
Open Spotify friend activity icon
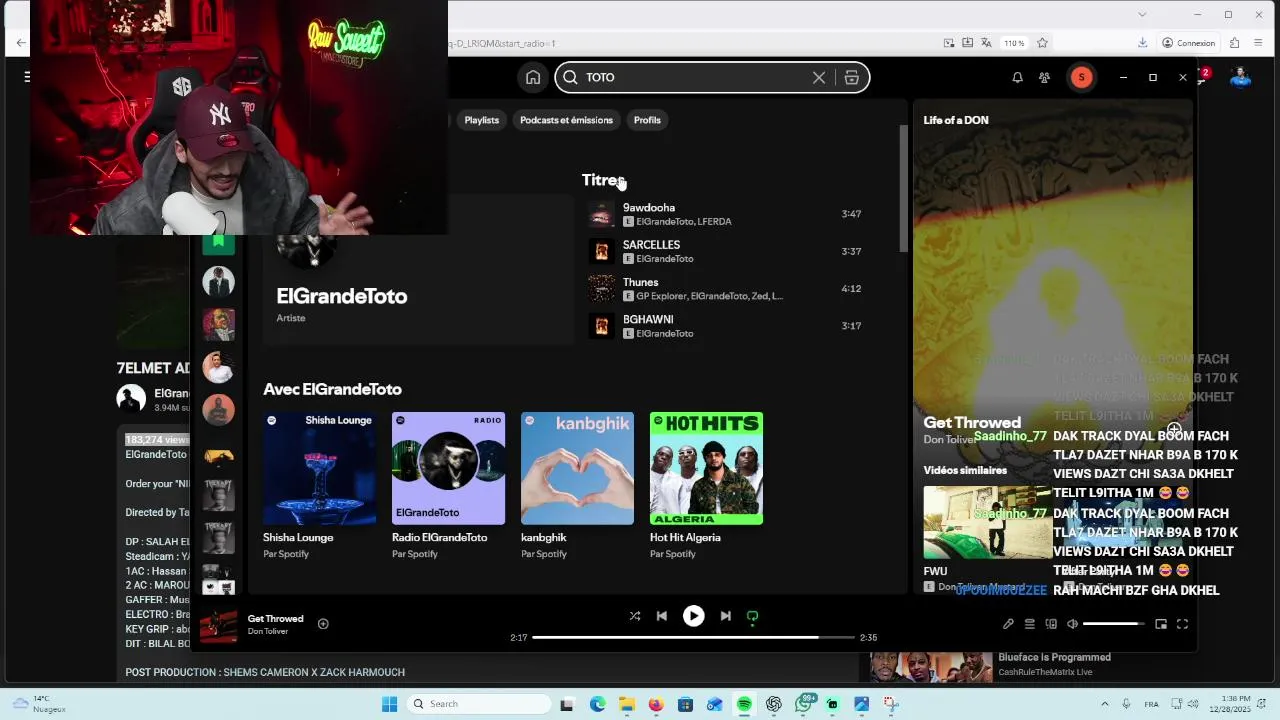click(x=1044, y=77)
